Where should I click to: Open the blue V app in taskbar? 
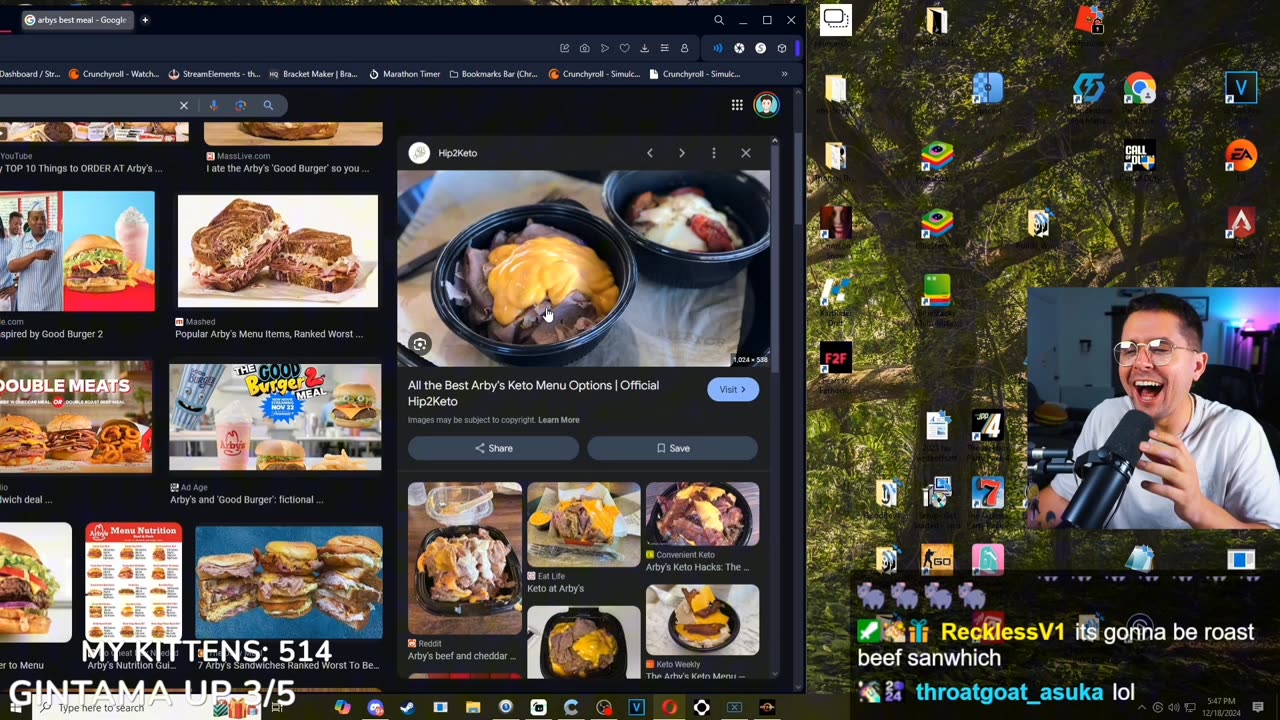point(636,708)
